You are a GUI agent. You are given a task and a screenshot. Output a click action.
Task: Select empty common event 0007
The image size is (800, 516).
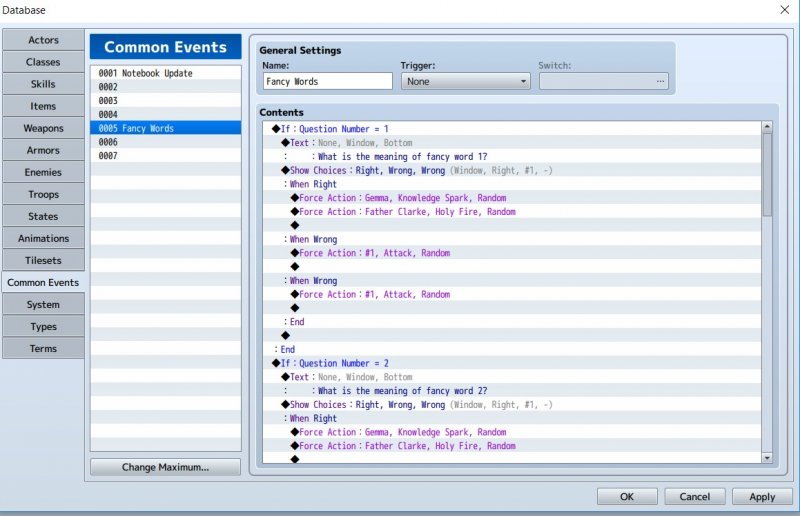(166, 156)
